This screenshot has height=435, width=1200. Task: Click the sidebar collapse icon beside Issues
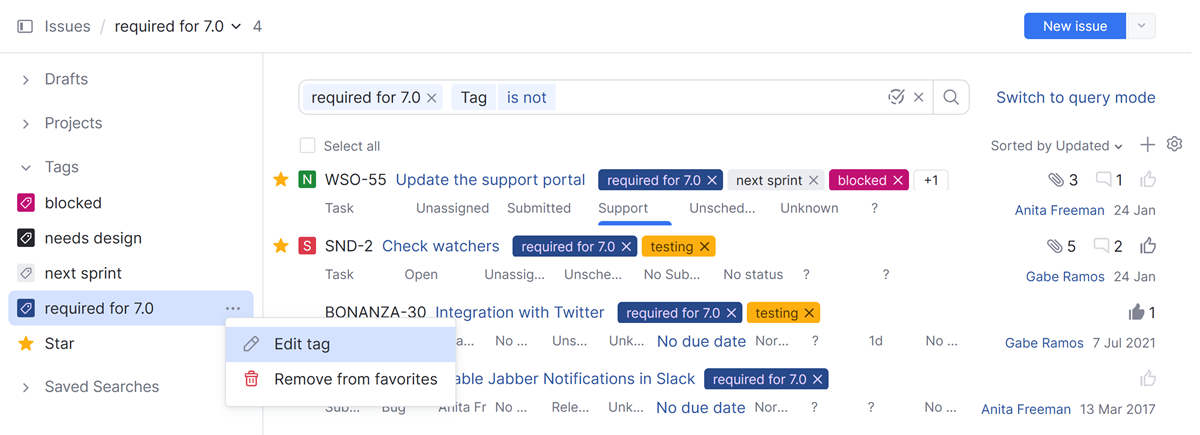coord(25,27)
